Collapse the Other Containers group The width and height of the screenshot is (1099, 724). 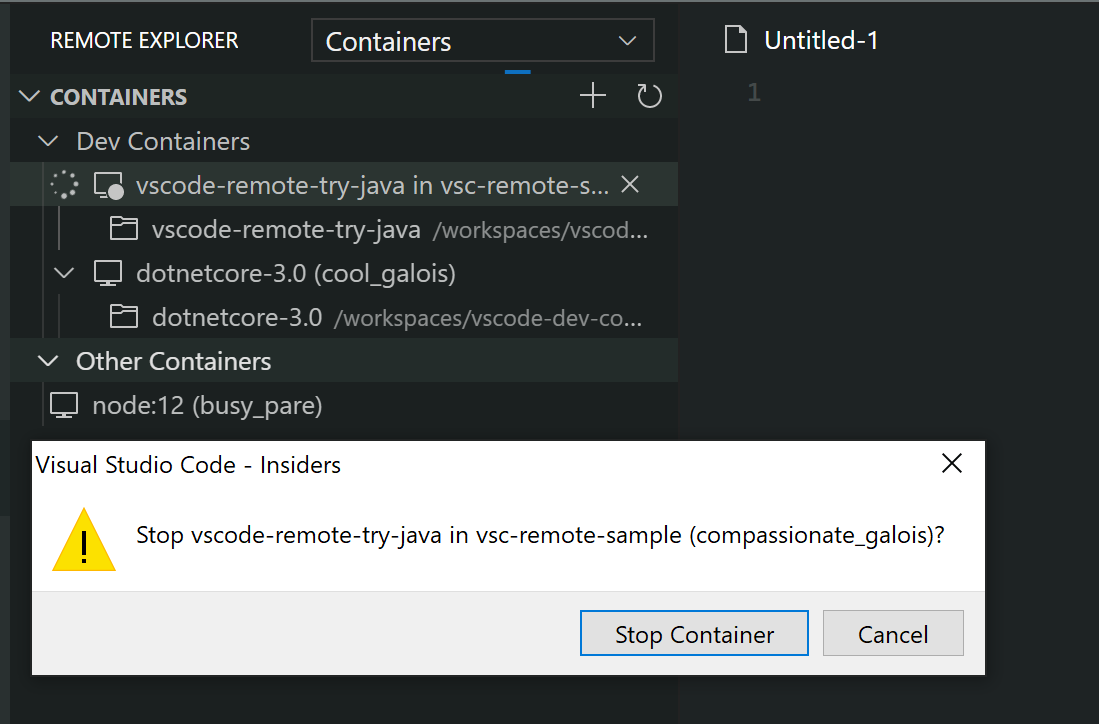(x=47, y=361)
